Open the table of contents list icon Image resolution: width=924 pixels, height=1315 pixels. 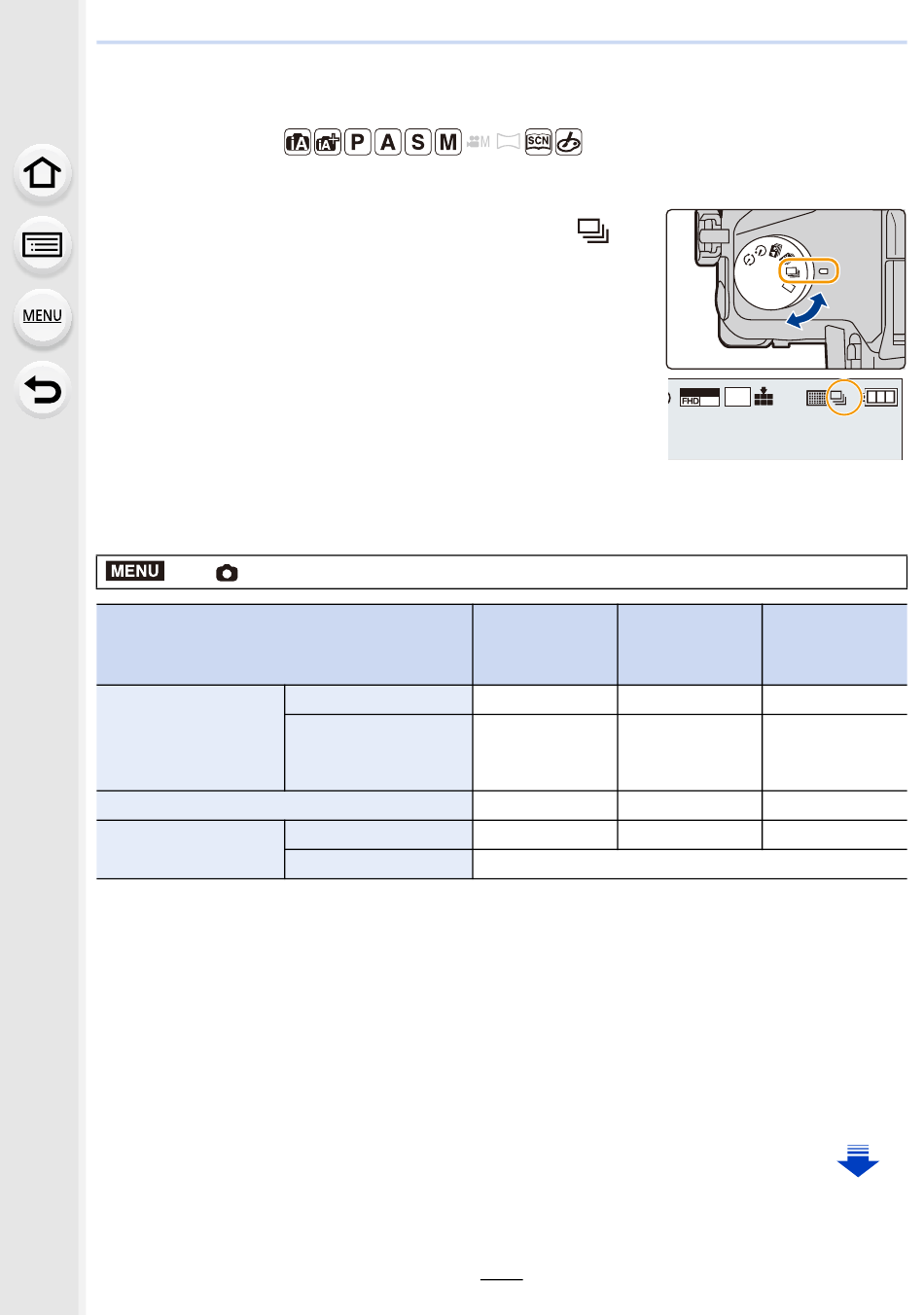tap(42, 245)
